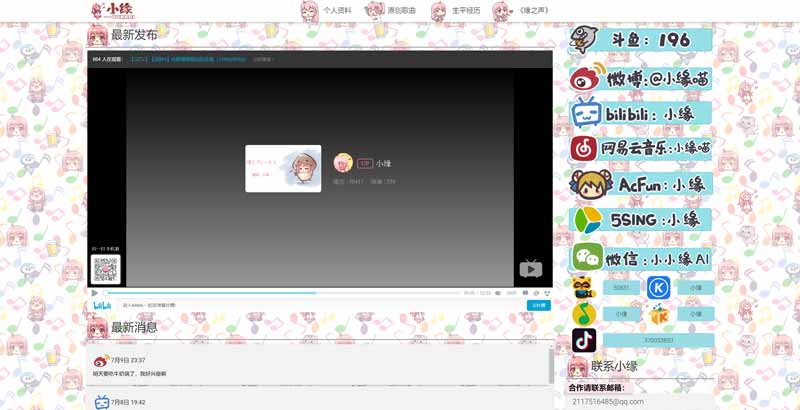
Task: Click the 联系小缘 section heading
Action: coord(614,366)
